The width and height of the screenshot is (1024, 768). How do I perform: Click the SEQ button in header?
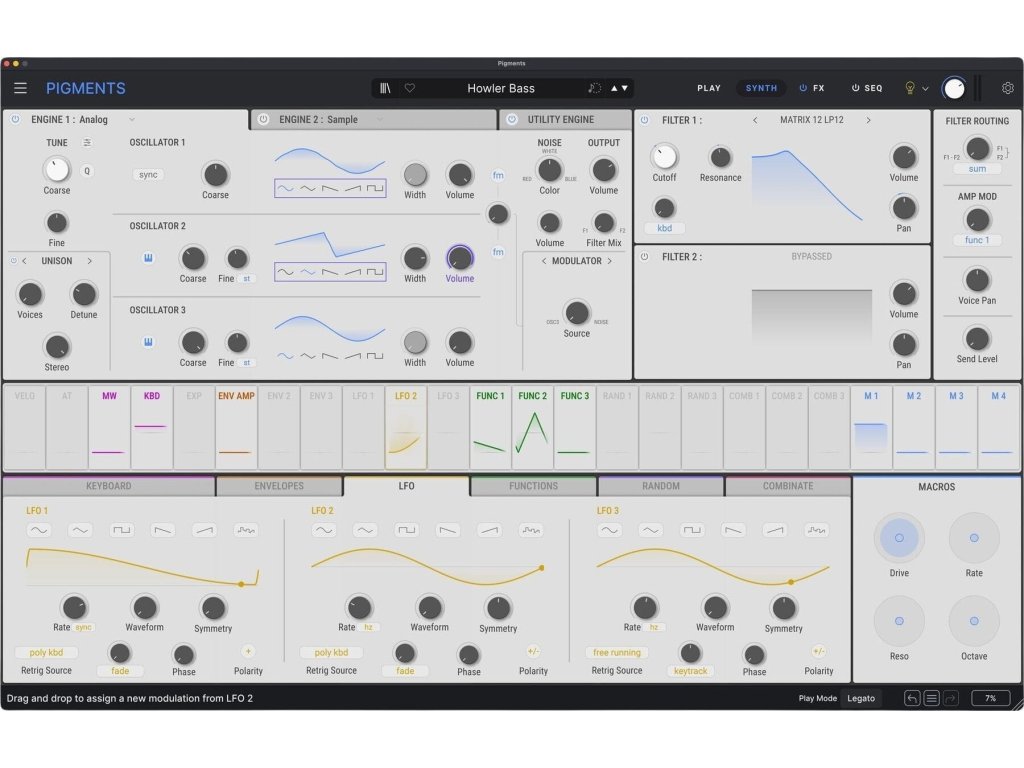(867, 88)
